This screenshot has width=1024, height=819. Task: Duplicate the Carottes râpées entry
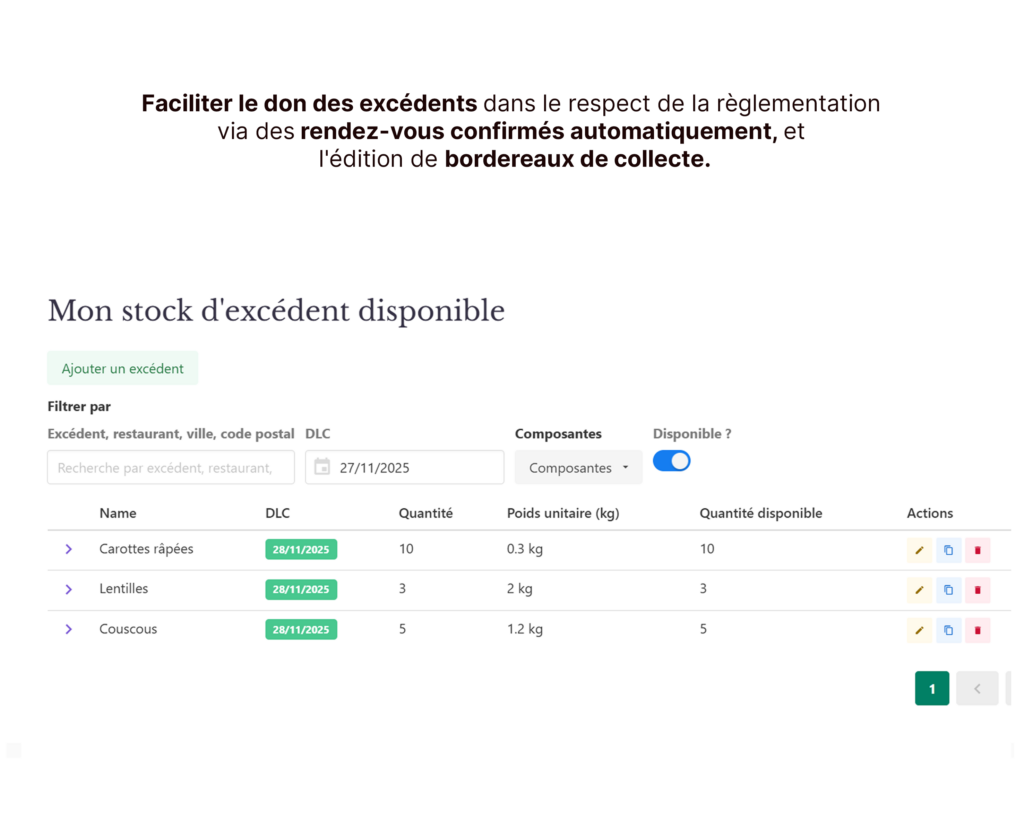948,550
